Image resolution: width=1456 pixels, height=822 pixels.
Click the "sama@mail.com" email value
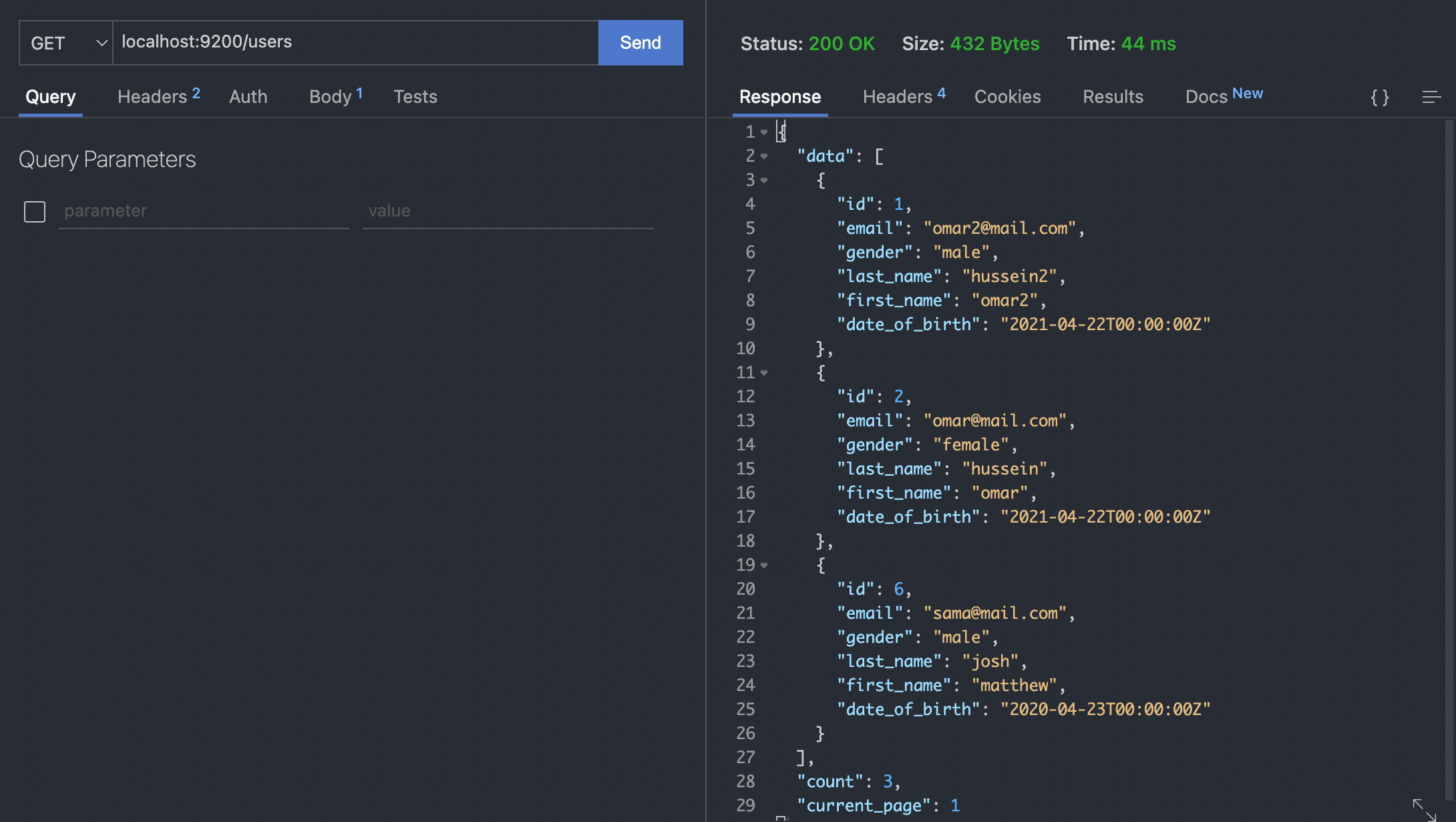(995, 613)
